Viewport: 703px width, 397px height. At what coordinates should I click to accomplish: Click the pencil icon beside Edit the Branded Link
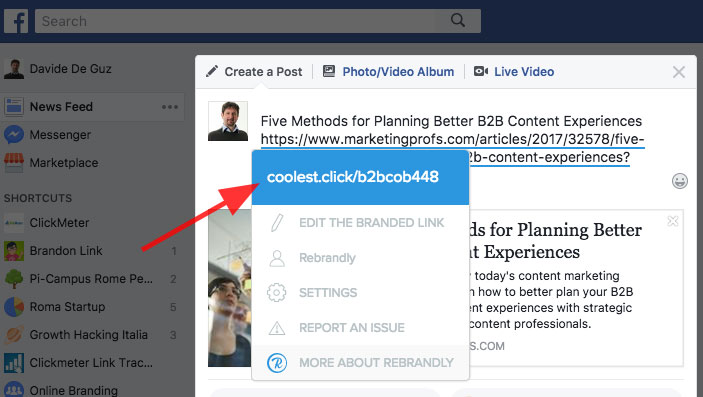click(x=277, y=222)
